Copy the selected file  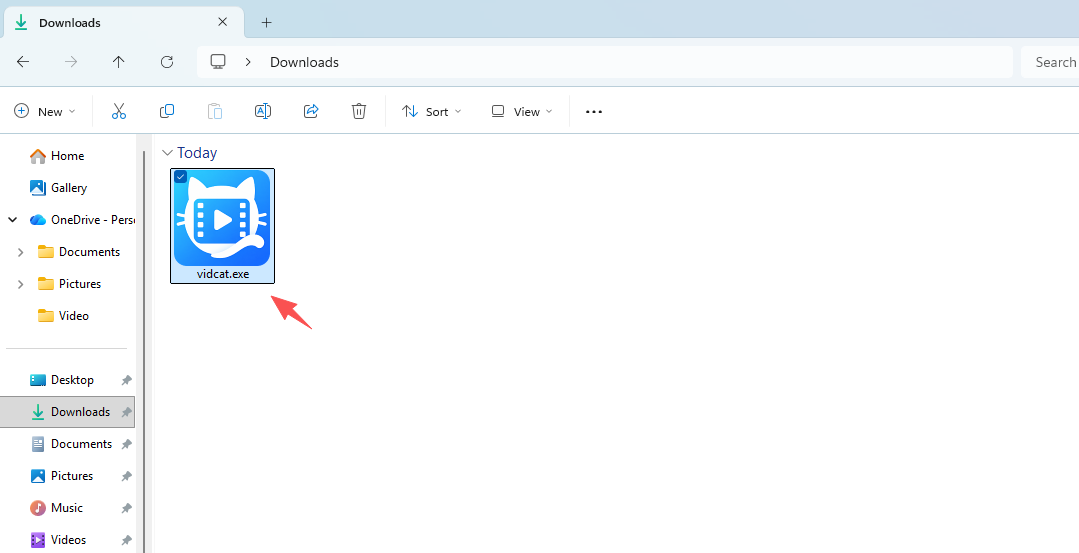167,111
